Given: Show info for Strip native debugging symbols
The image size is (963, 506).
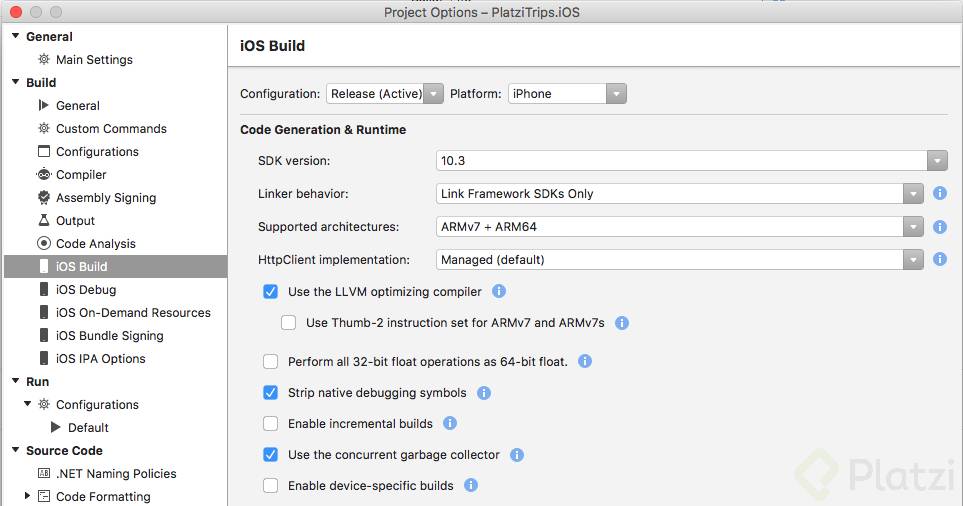Looking at the screenshot, I should click(x=484, y=392).
